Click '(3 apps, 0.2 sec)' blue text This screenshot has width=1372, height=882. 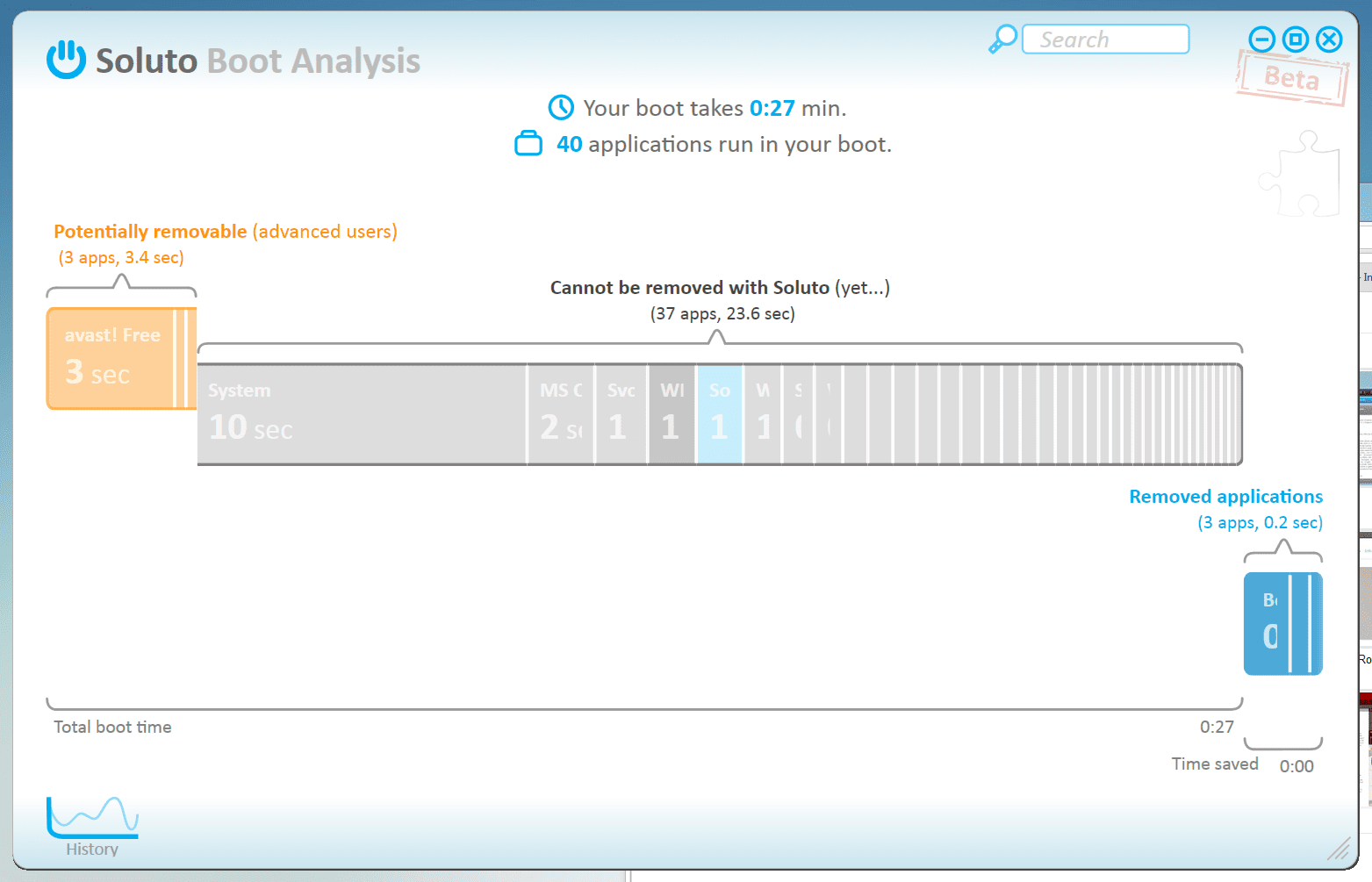1260,523
